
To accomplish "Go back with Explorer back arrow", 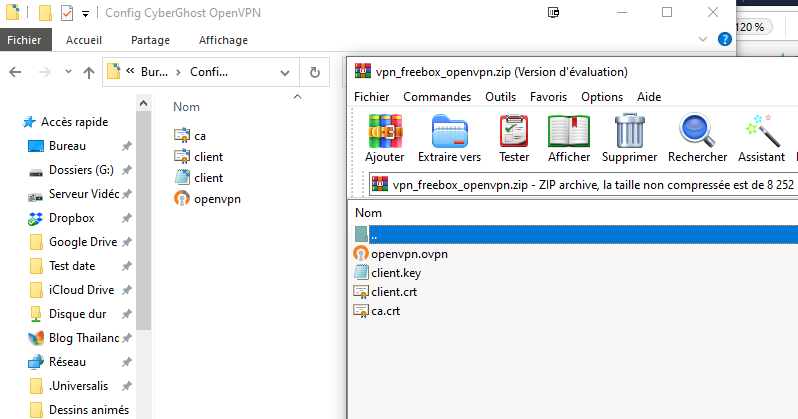I will tap(15, 72).
